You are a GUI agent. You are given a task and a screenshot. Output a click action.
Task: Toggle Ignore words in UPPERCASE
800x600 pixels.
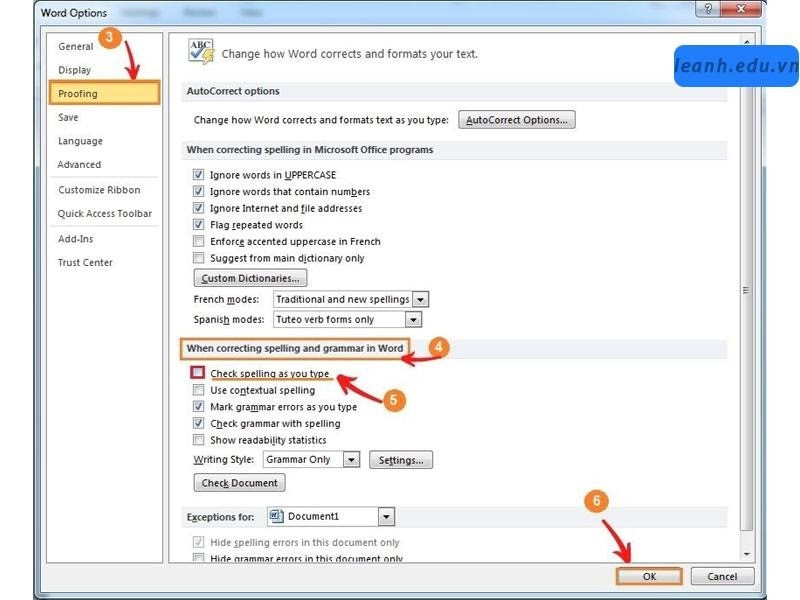tap(198, 175)
